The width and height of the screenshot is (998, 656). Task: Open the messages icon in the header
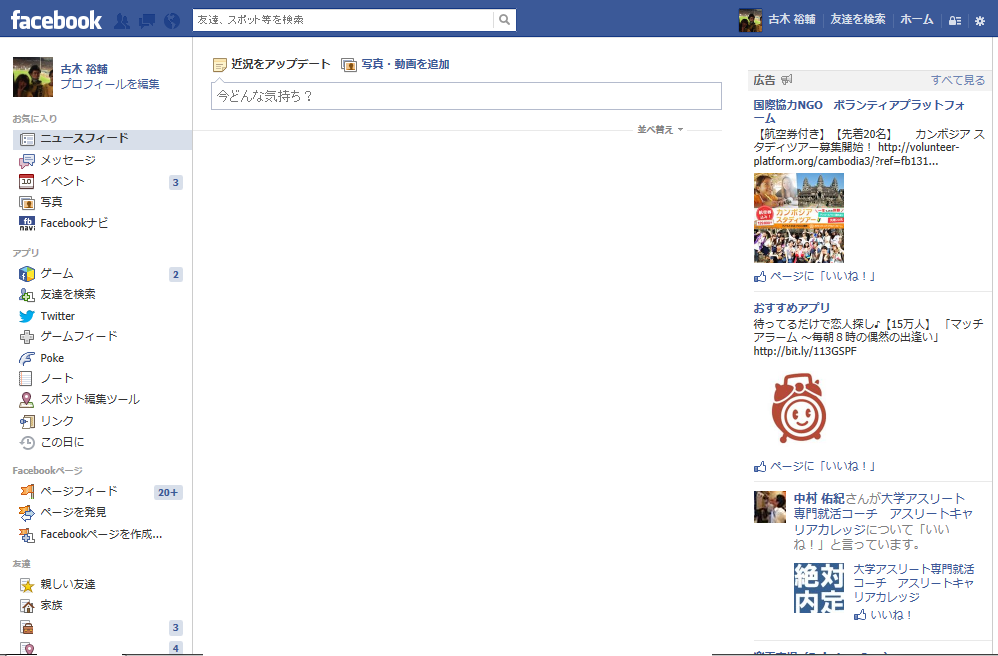click(x=147, y=21)
